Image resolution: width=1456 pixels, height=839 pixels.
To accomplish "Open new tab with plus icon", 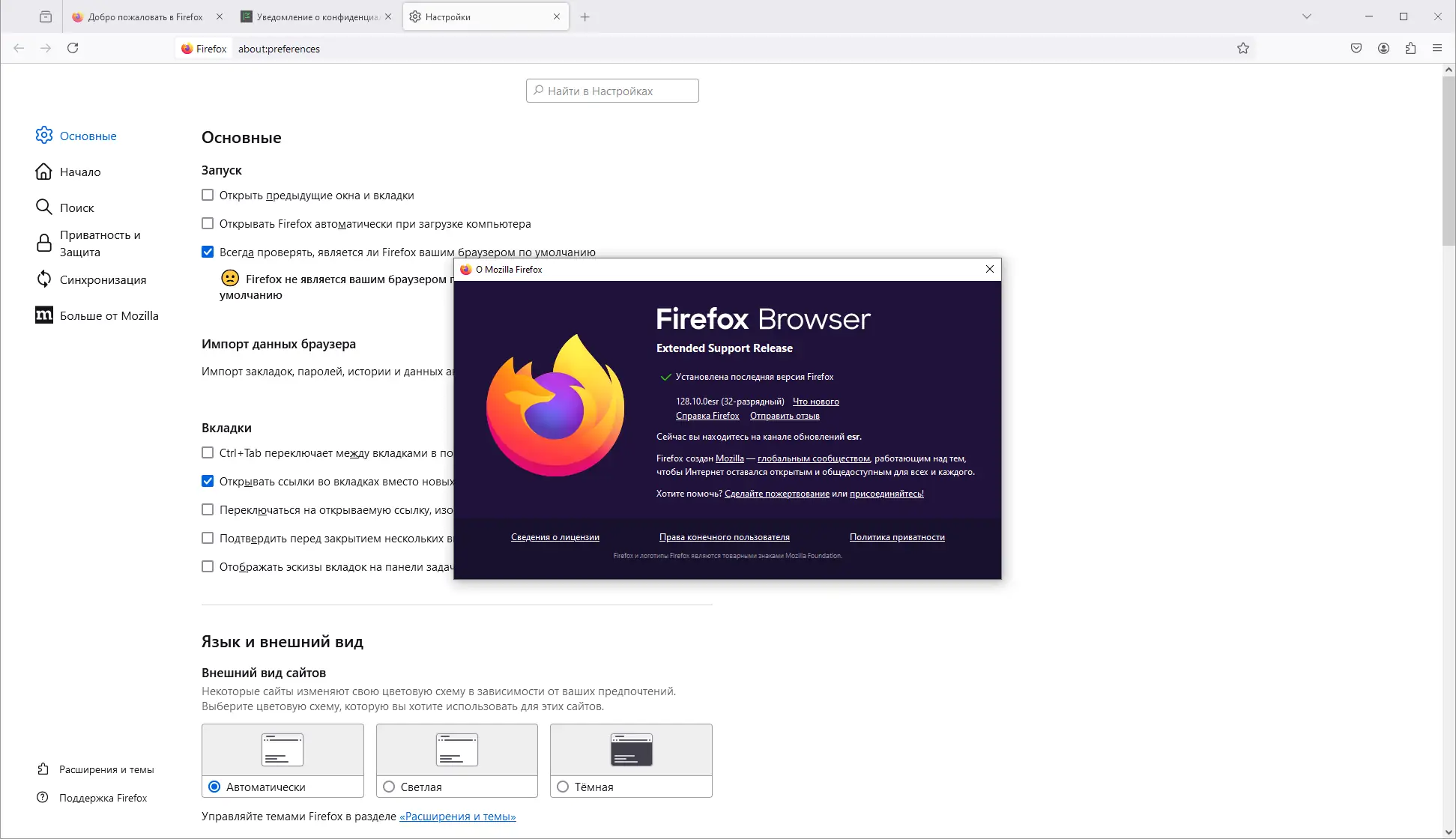I will point(585,16).
